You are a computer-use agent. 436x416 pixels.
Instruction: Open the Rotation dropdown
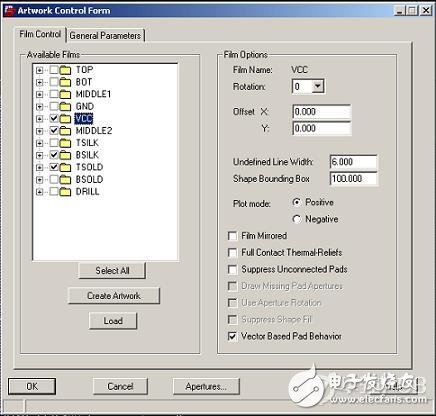pyautogui.click(x=318, y=87)
